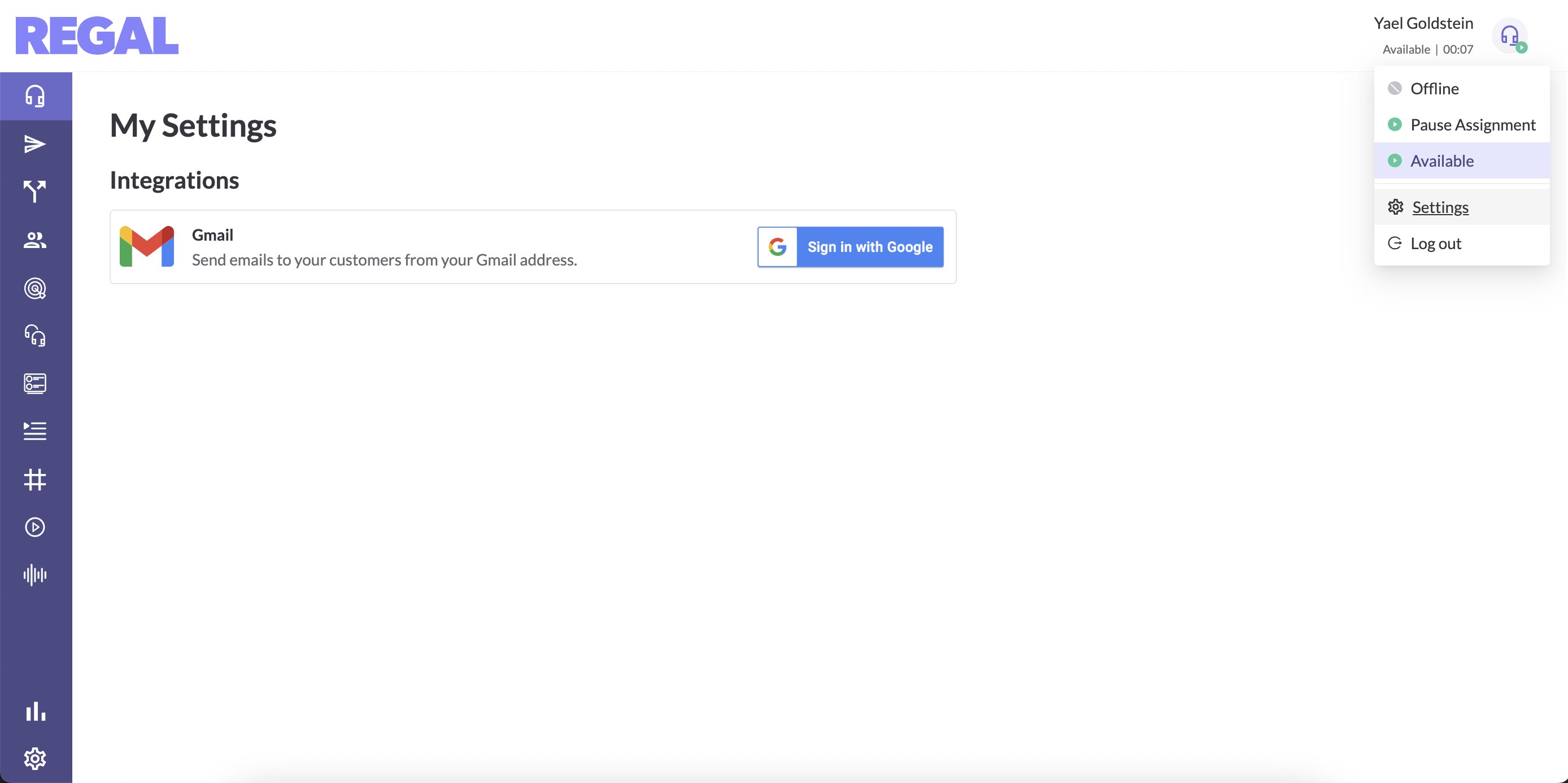1568x783 pixels.
Task: Open the gear settings icon in sidebar
Action: click(x=36, y=758)
